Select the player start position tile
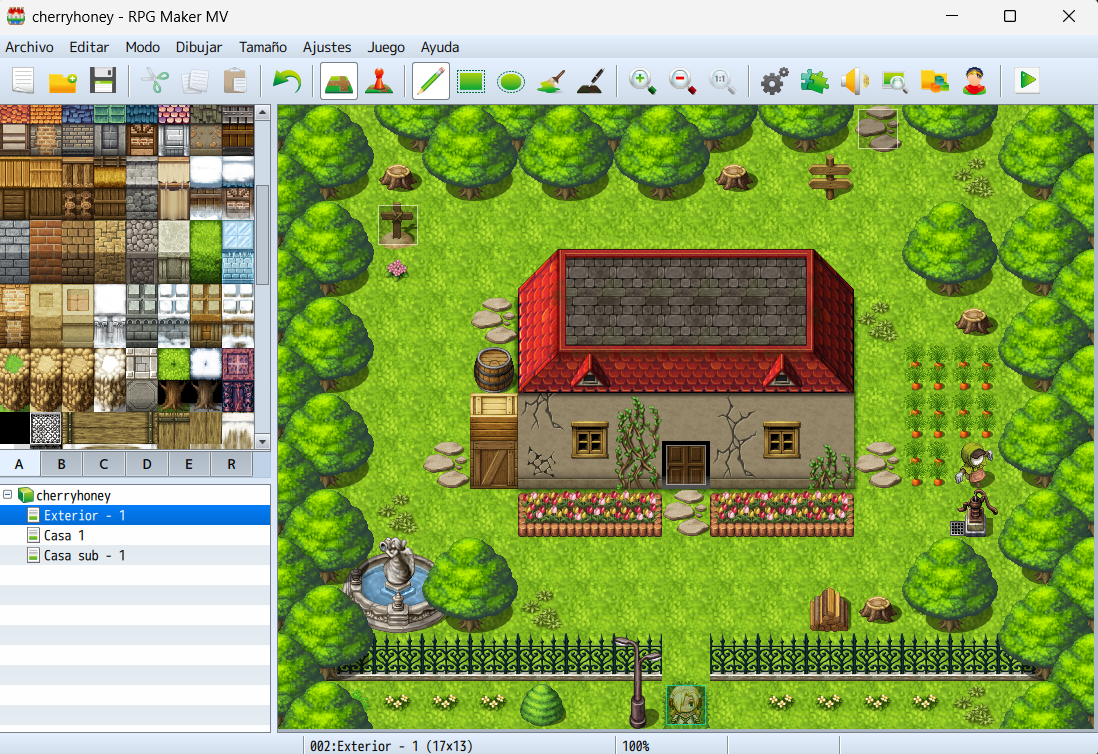Screen dimensions: 1098x754 pos(686,706)
